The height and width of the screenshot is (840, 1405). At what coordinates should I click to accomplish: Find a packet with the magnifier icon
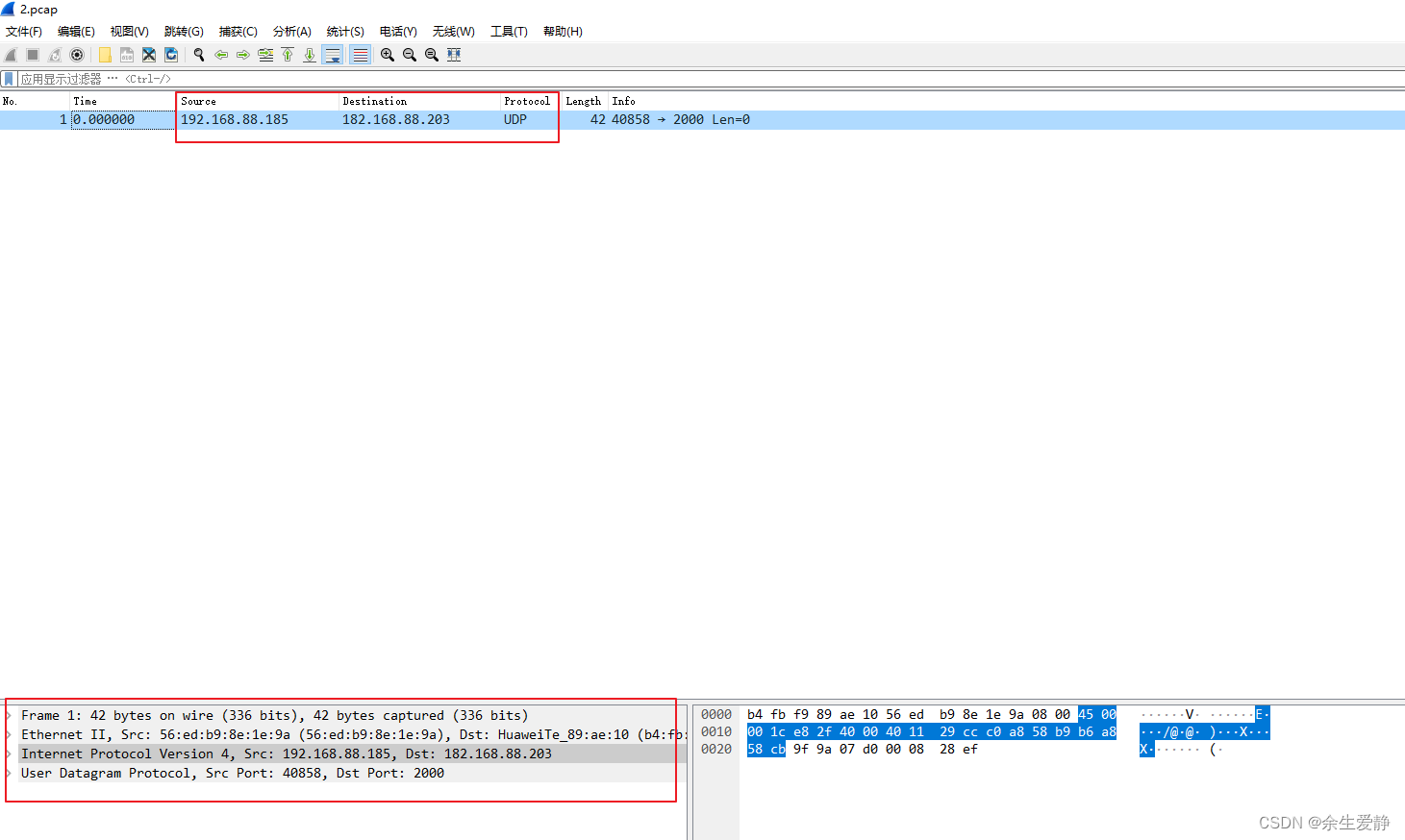click(x=199, y=55)
